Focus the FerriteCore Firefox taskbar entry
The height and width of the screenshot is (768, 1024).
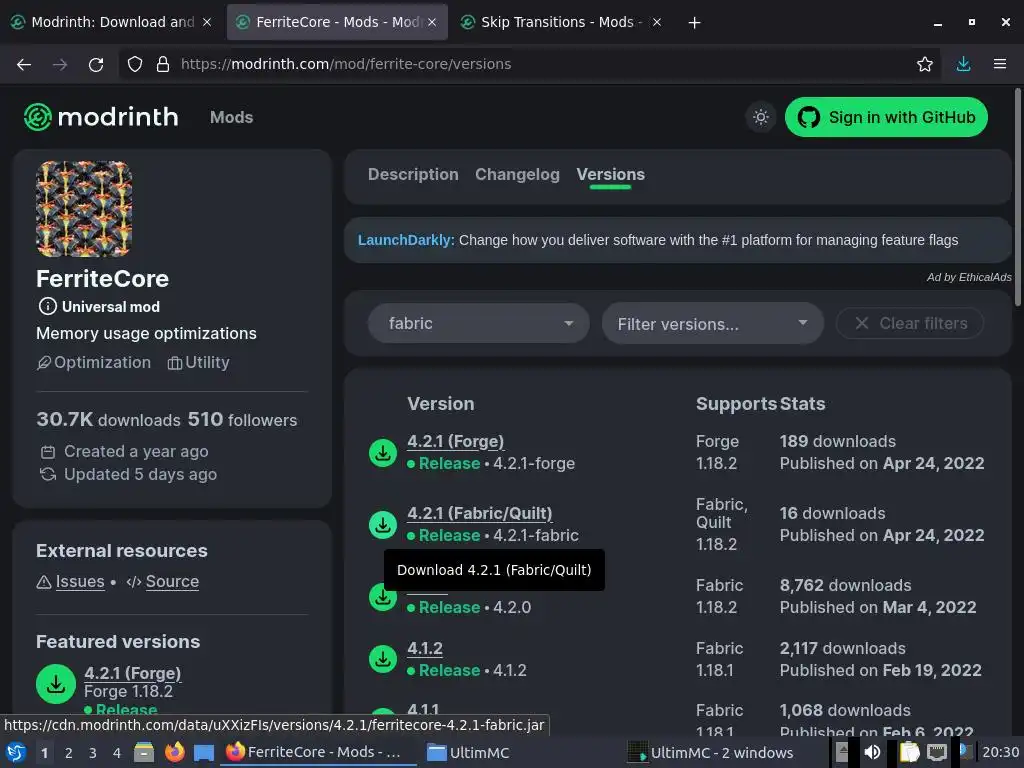320,752
